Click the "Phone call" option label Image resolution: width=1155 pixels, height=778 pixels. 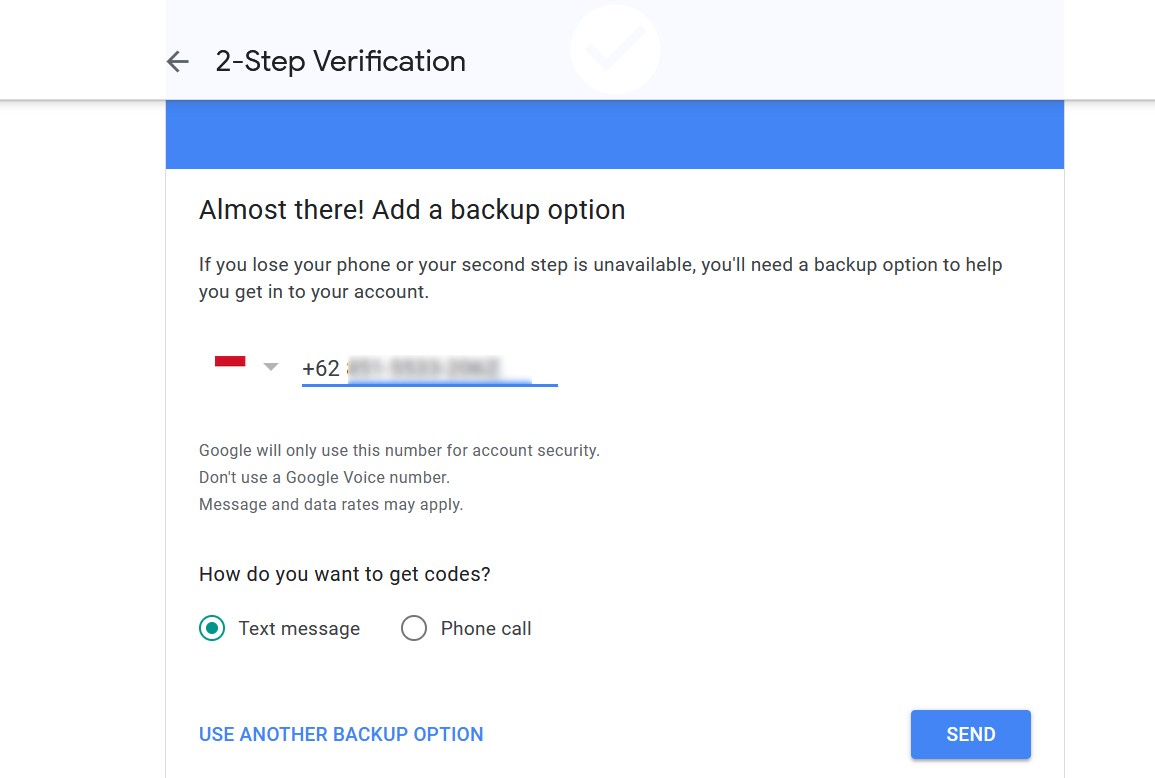tap(486, 629)
